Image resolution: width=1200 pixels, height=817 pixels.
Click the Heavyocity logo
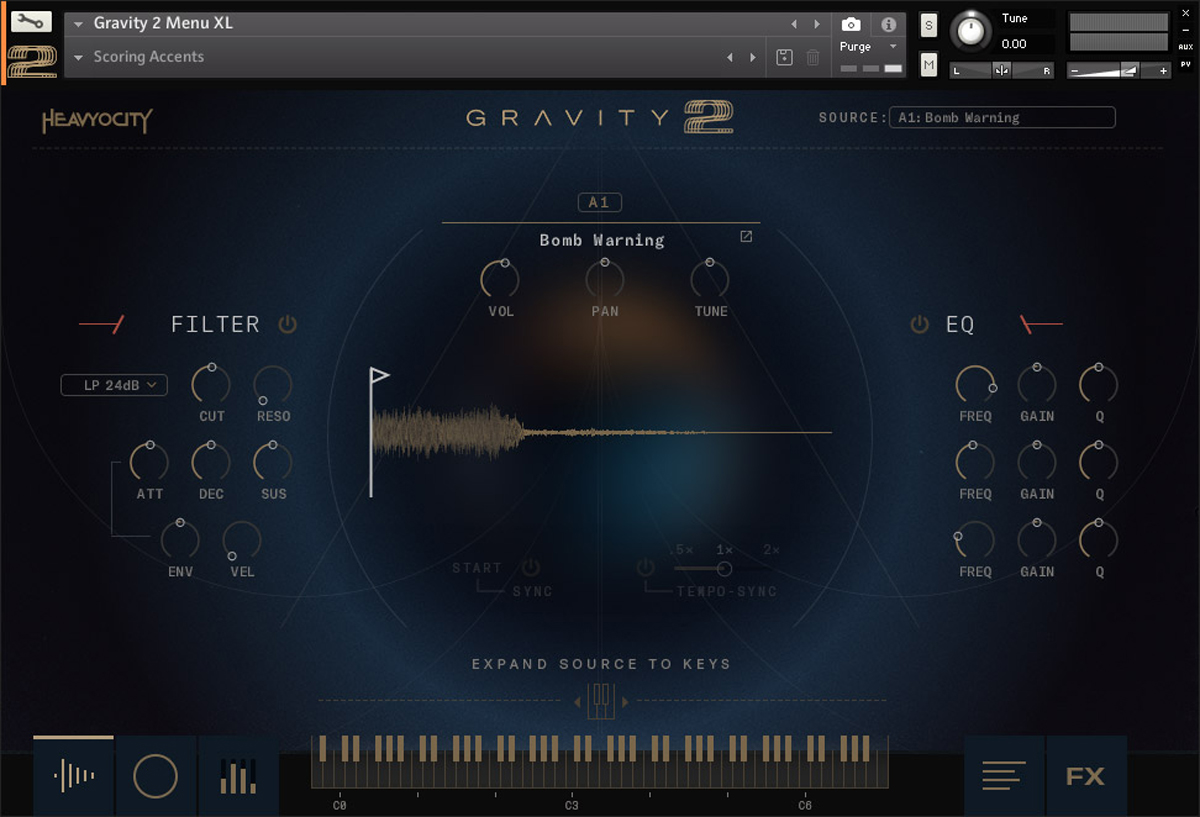click(97, 121)
